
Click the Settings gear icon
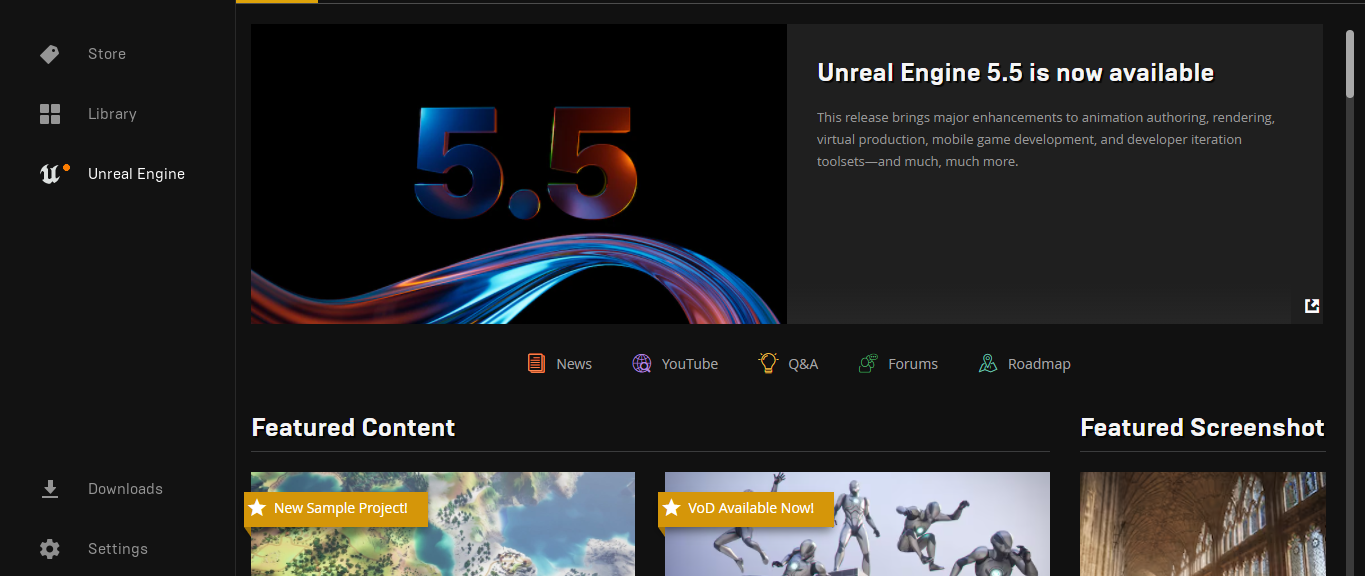[x=50, y=549]
